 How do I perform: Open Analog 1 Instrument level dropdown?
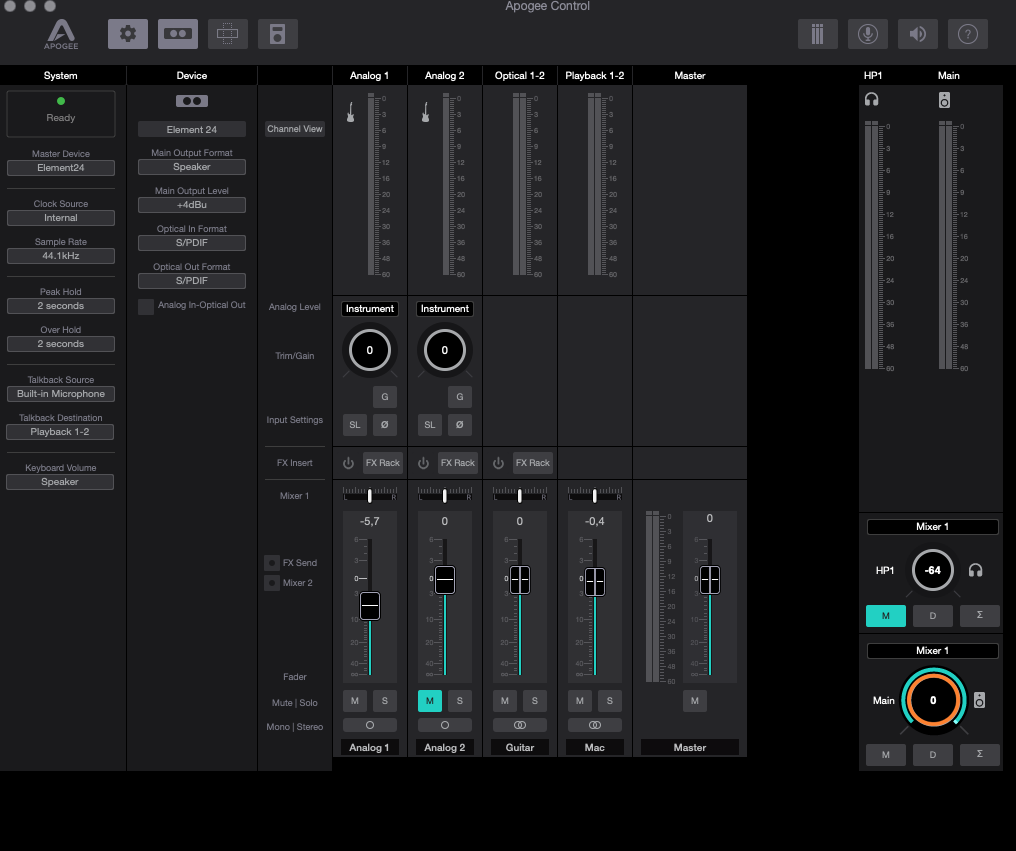(x=370, y=309)
